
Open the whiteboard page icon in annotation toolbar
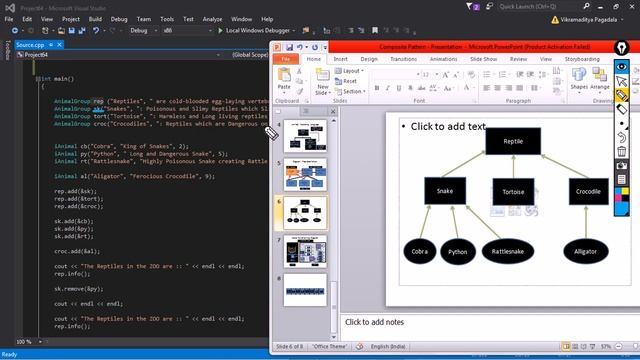coord(621,179)
